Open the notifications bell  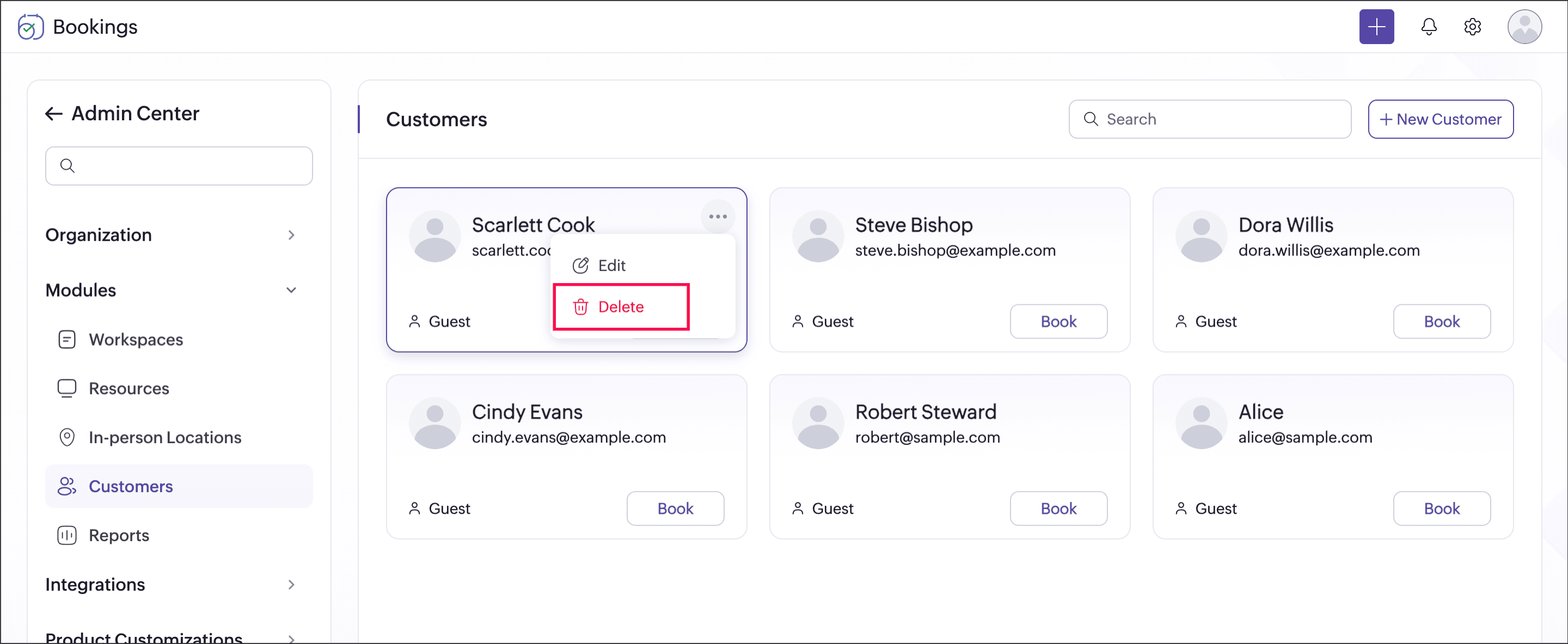[x=1429, y=27]
